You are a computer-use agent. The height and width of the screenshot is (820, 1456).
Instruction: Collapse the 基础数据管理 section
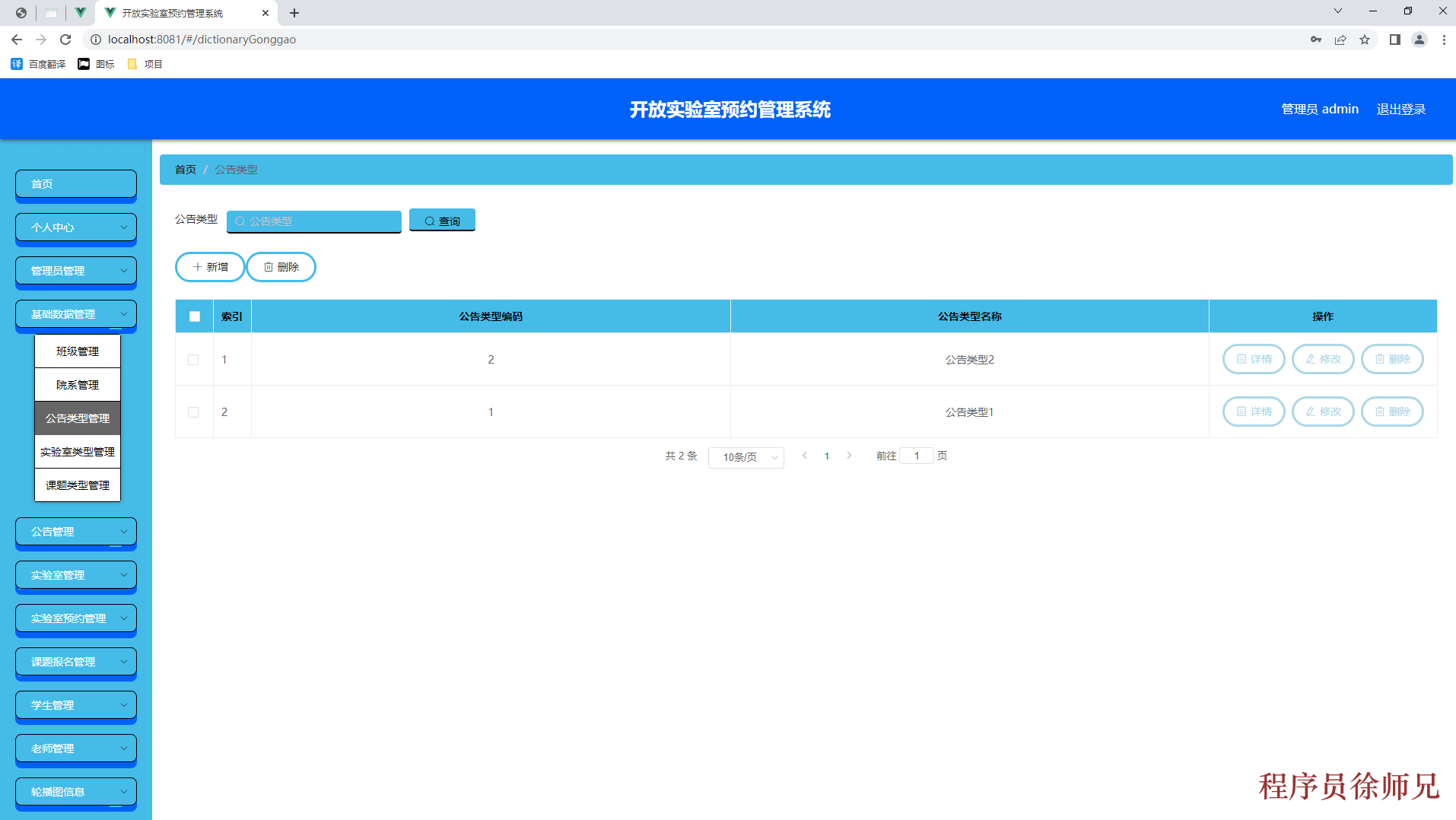(x=75, y=313)
